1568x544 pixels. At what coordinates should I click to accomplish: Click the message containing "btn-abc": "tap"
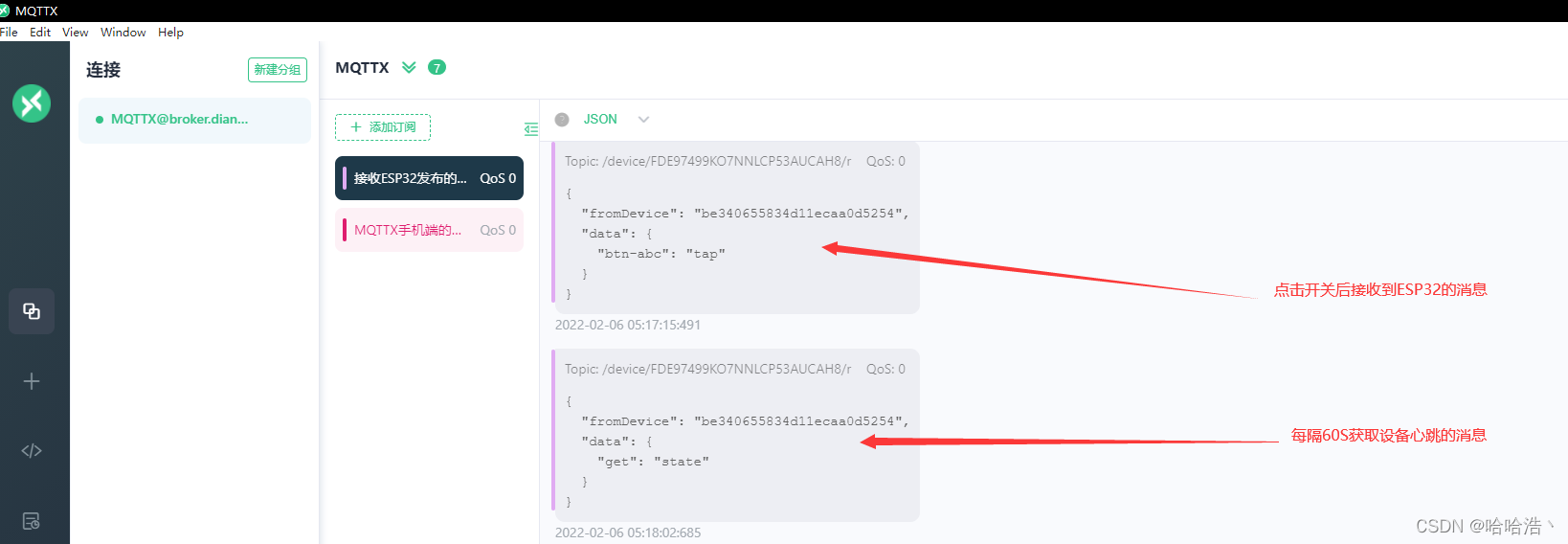click(x=735, y=228)
